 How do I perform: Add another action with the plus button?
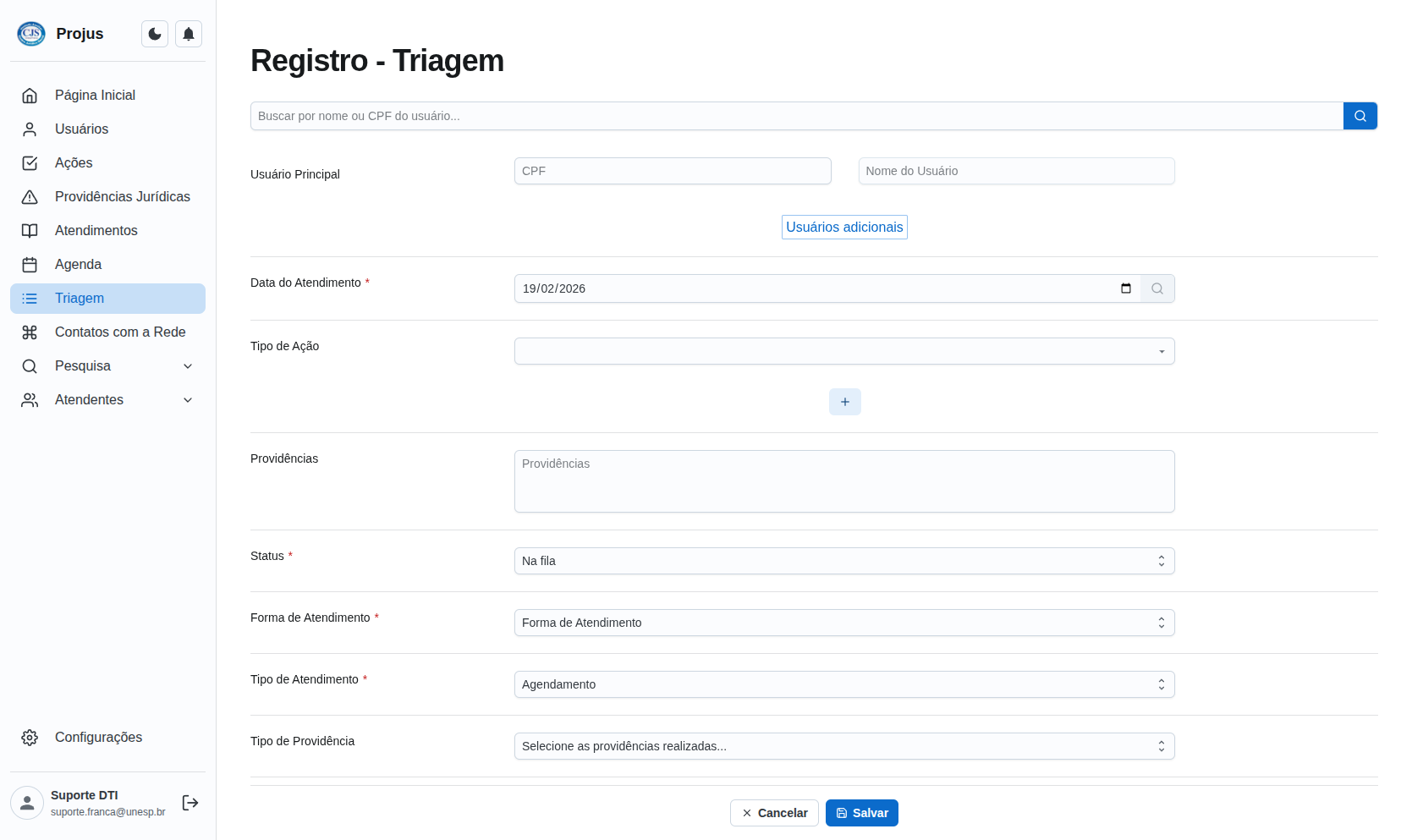844,402
